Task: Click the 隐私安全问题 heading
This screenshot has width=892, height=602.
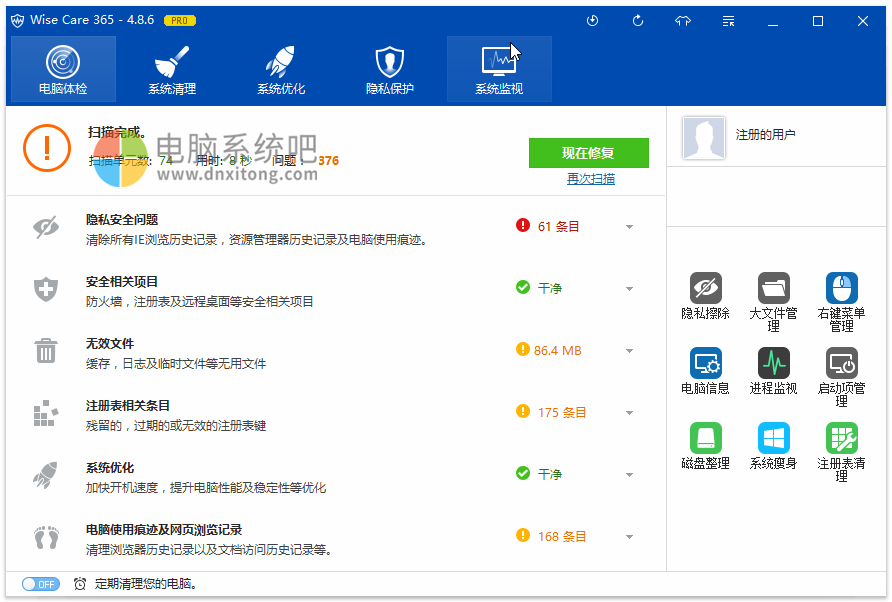Action: click(122, 220)
